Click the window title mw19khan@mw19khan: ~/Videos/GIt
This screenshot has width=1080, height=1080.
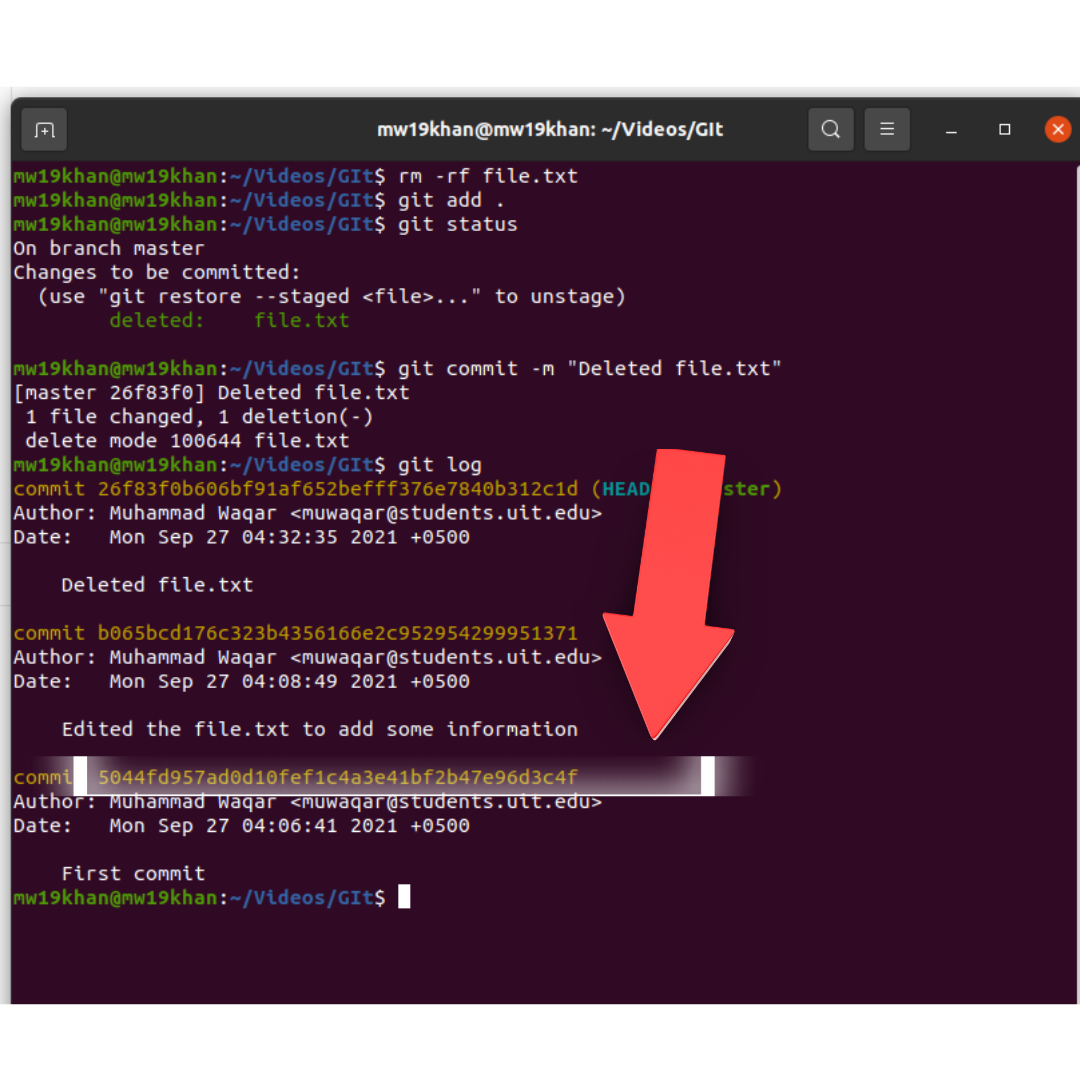point(550,129)
